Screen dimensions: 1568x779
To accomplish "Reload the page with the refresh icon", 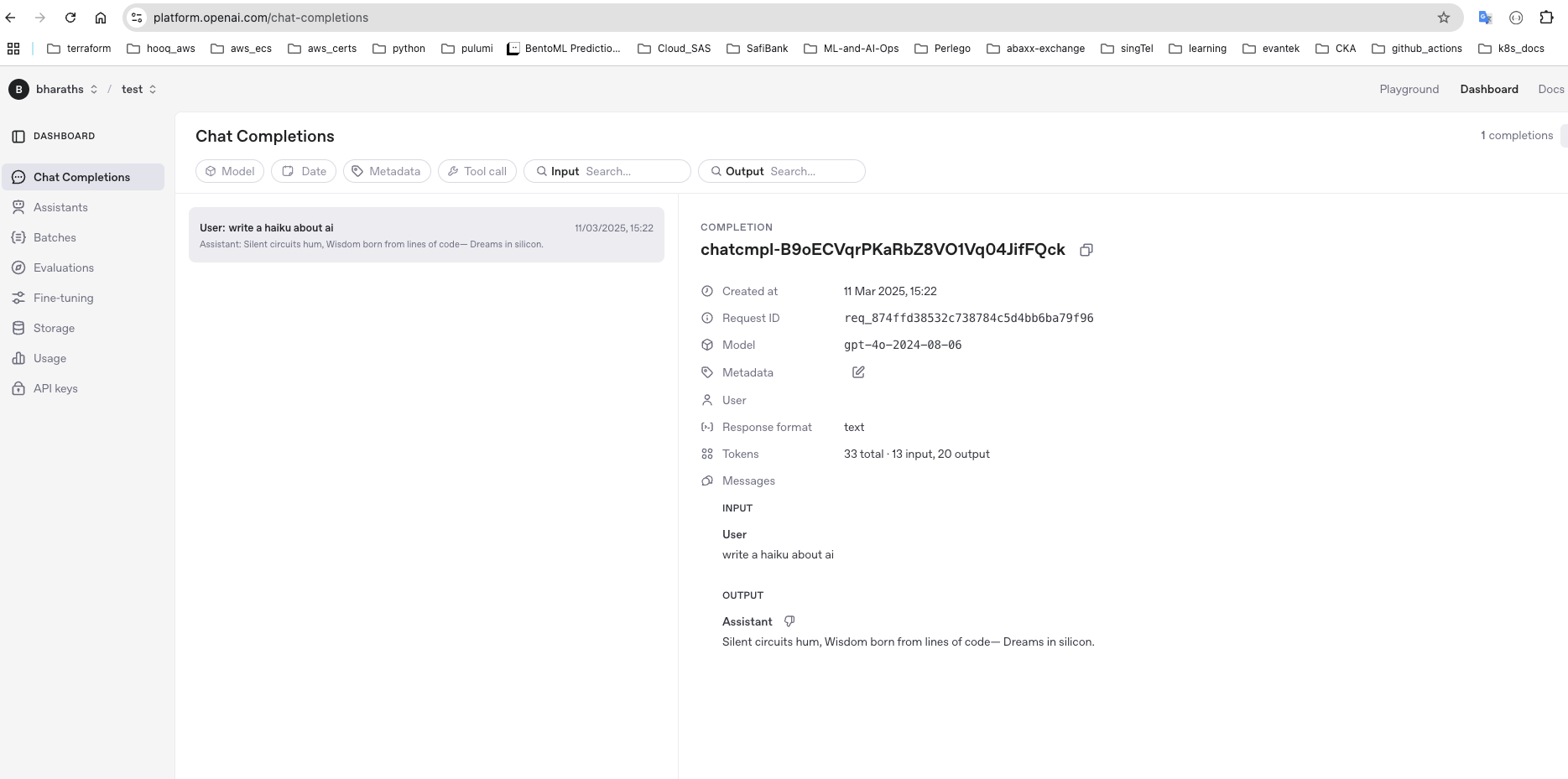I will pos(70,18).
